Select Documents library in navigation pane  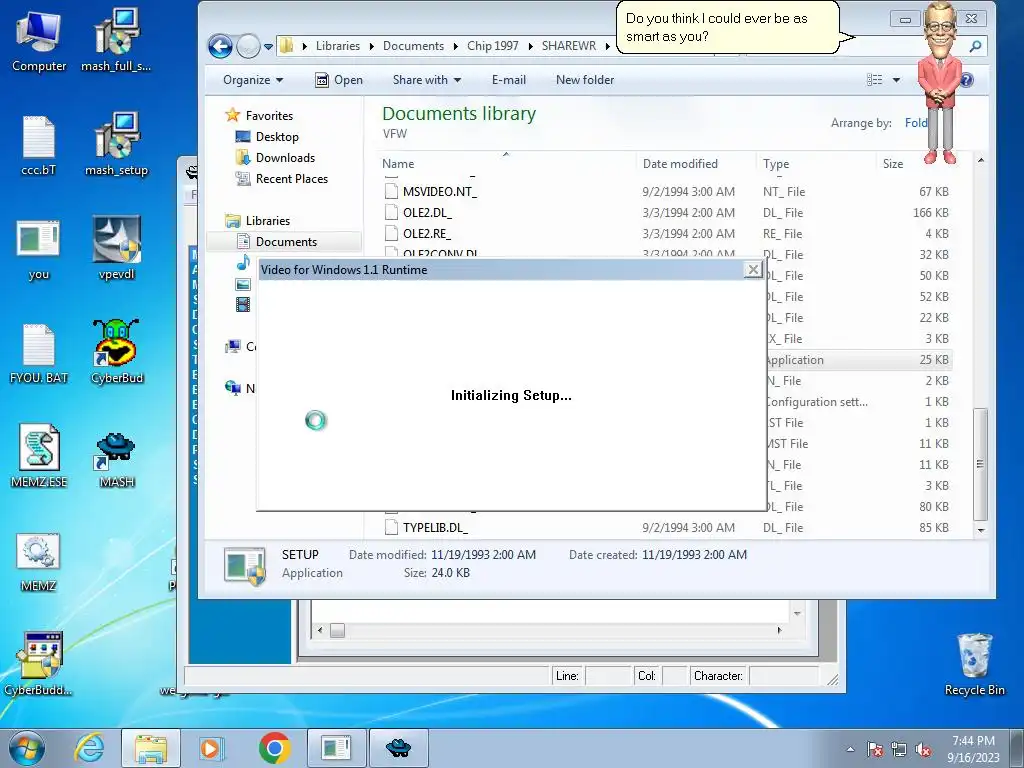point(286,242)
